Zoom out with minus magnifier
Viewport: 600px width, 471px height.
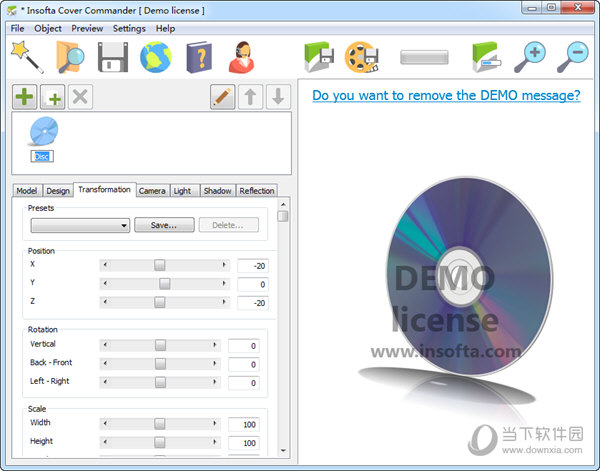[573, 57]
